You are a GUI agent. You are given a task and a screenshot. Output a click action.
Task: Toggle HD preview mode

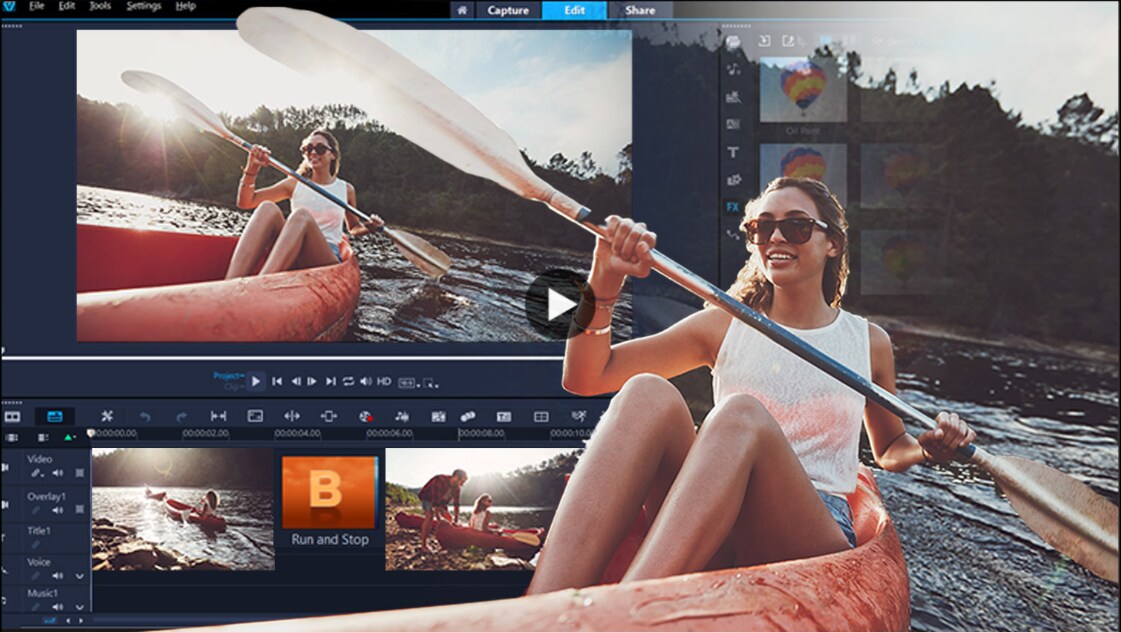pos(384,382)
